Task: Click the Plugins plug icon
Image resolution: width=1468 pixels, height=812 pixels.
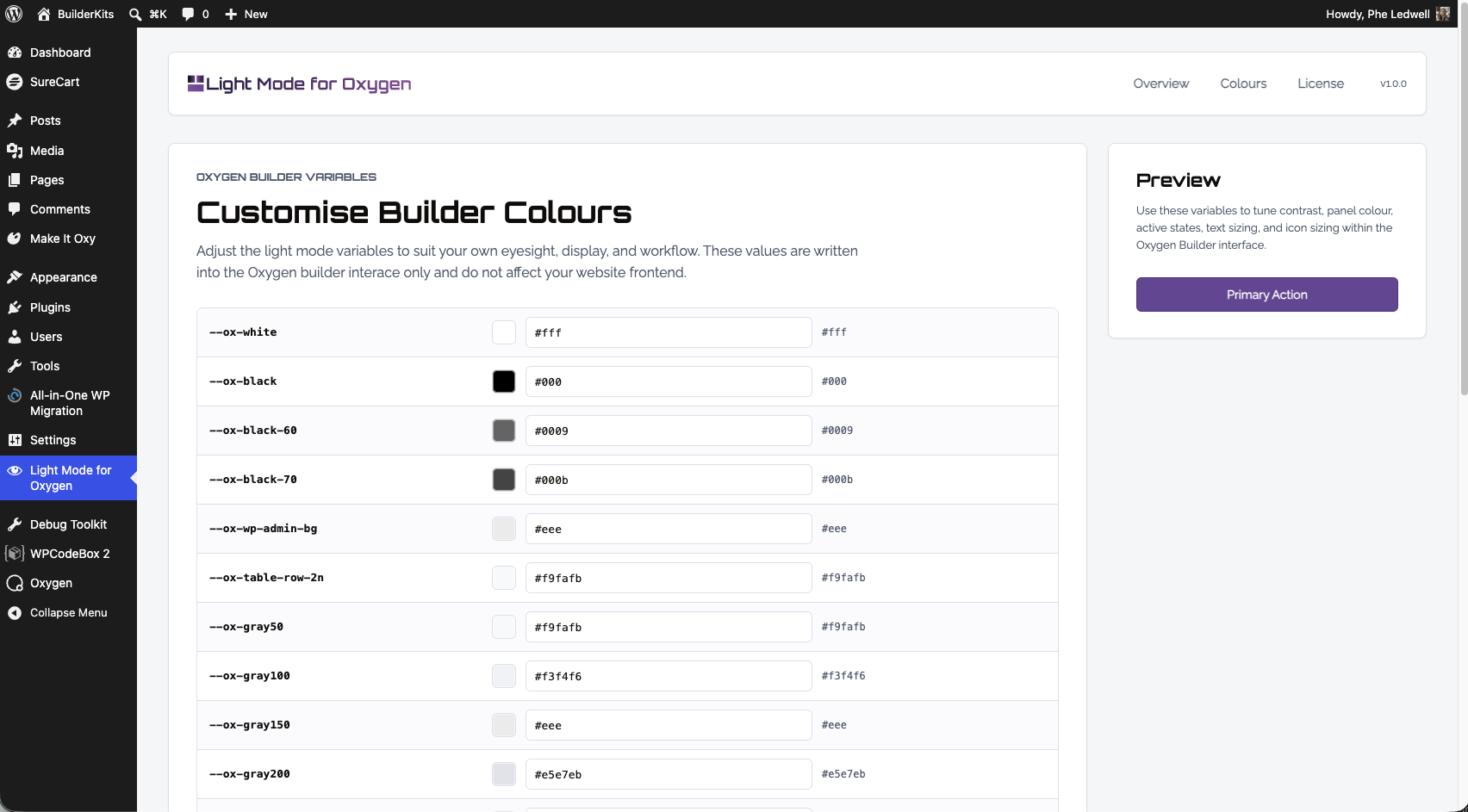Action: tap(15, 307)
